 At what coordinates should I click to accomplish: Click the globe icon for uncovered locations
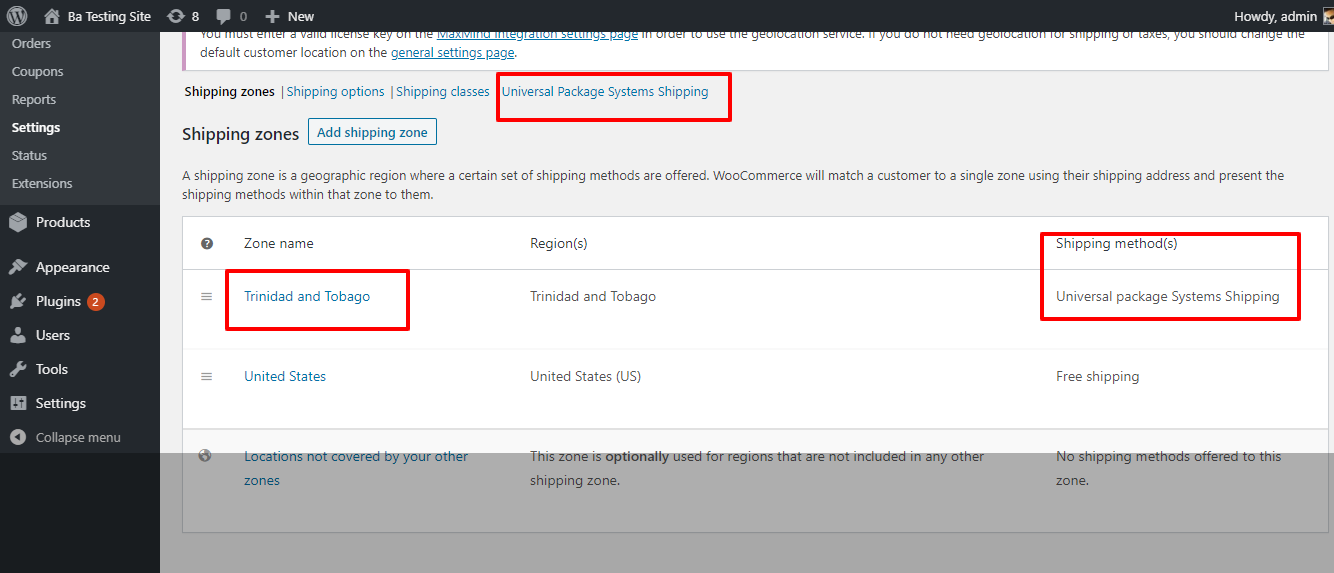(x=206, y=456)
